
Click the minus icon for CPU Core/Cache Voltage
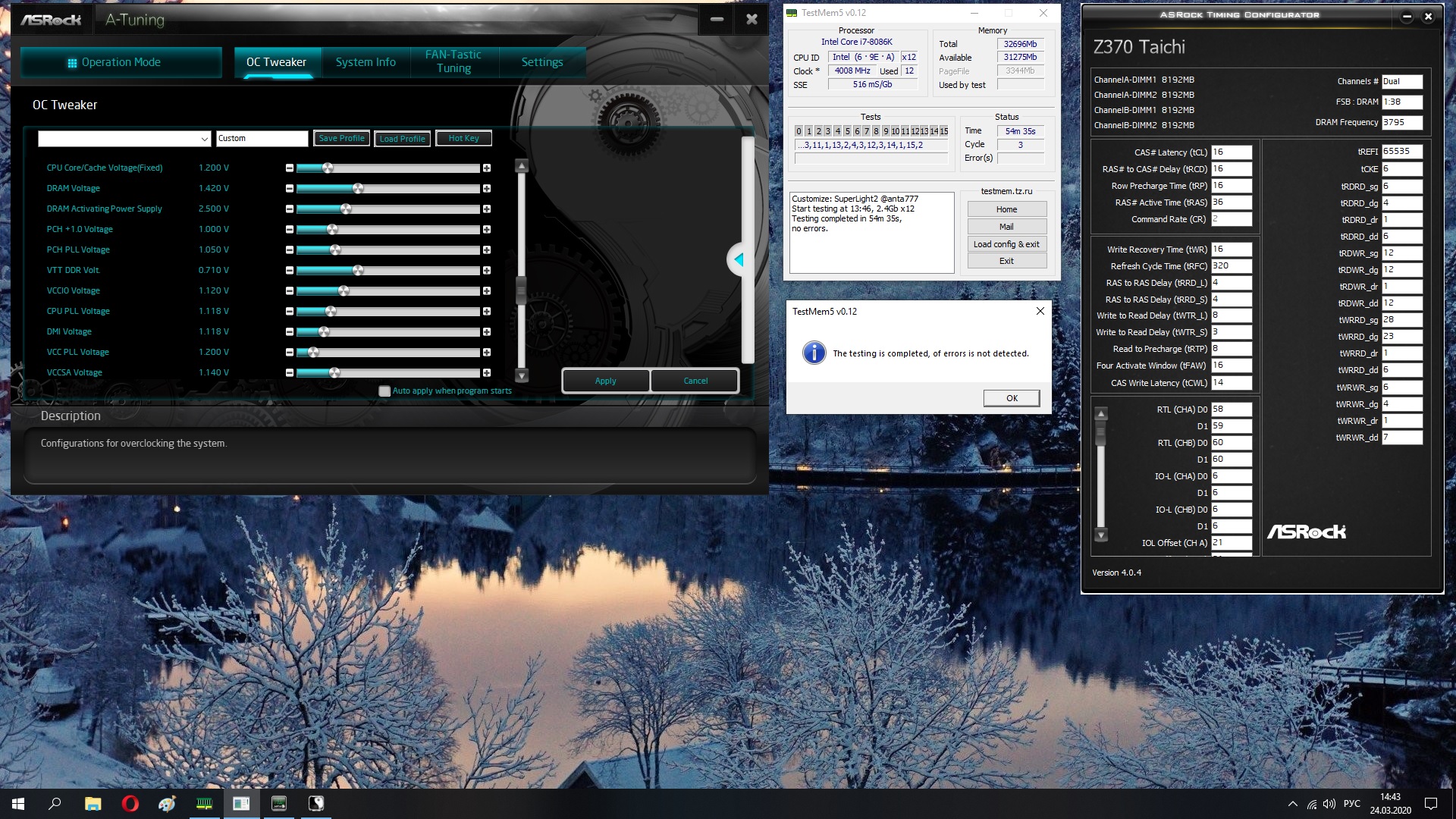(x=289, y=168)
